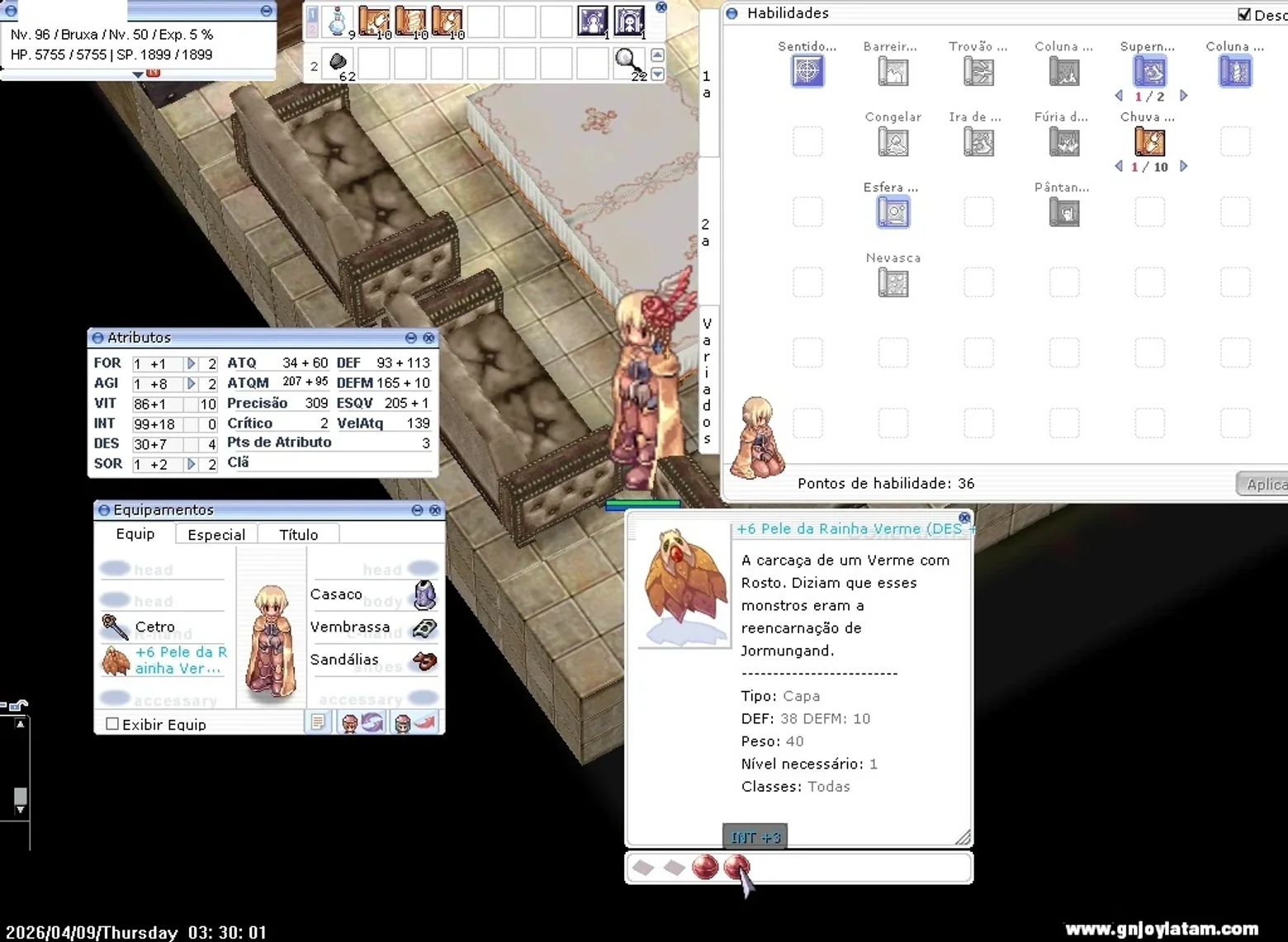Screen dimensions: 1288x942
Task: Use the dark stone item with count 62
Action: click(339, 63)
